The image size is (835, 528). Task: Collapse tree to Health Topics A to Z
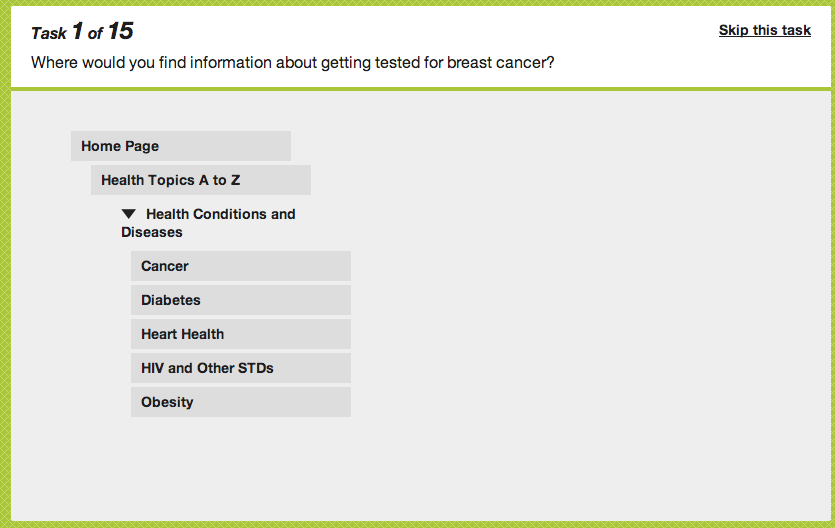[x=170, y=180]
